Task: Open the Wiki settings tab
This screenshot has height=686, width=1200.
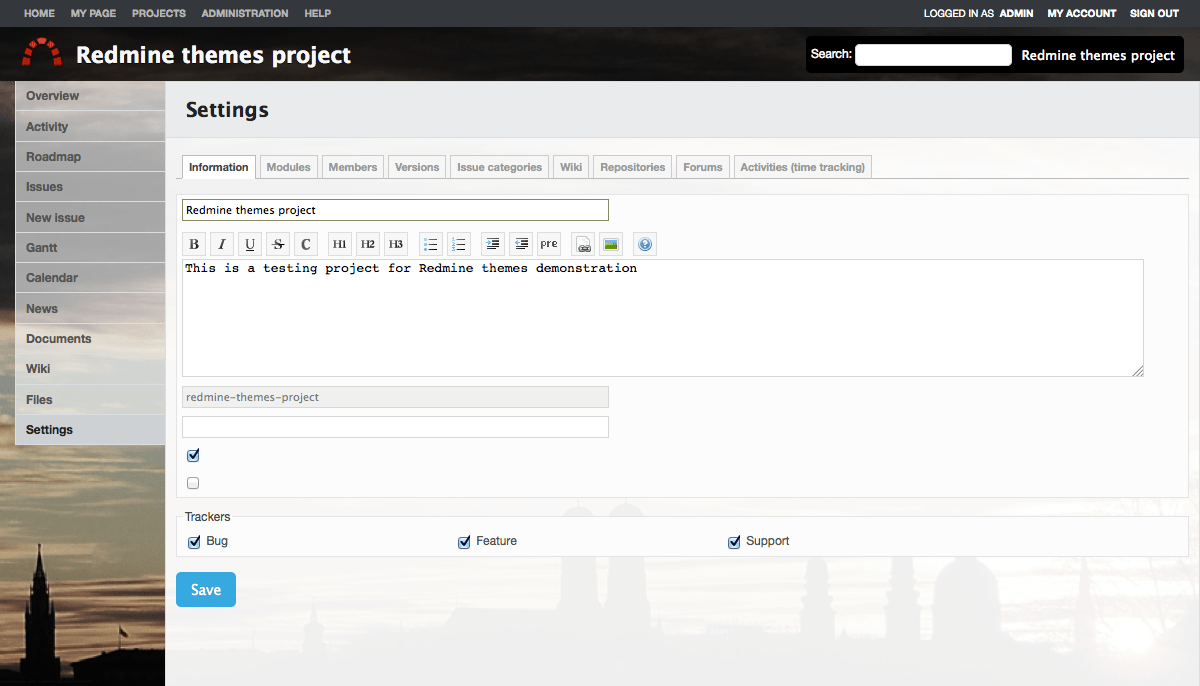Action: (x=571, y=167)
